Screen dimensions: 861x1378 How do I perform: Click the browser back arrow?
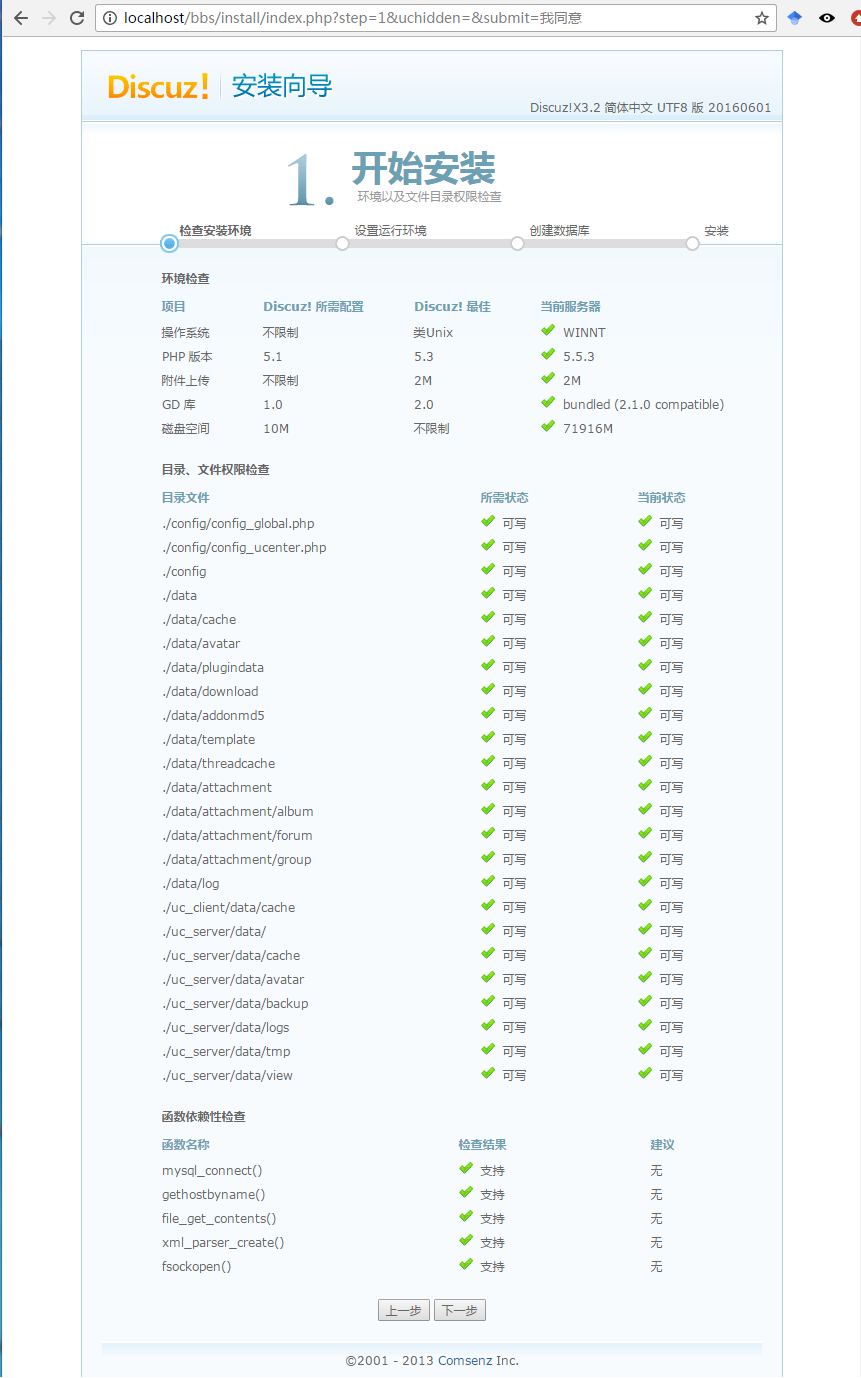pyautogui.click(x=21, y=17)
